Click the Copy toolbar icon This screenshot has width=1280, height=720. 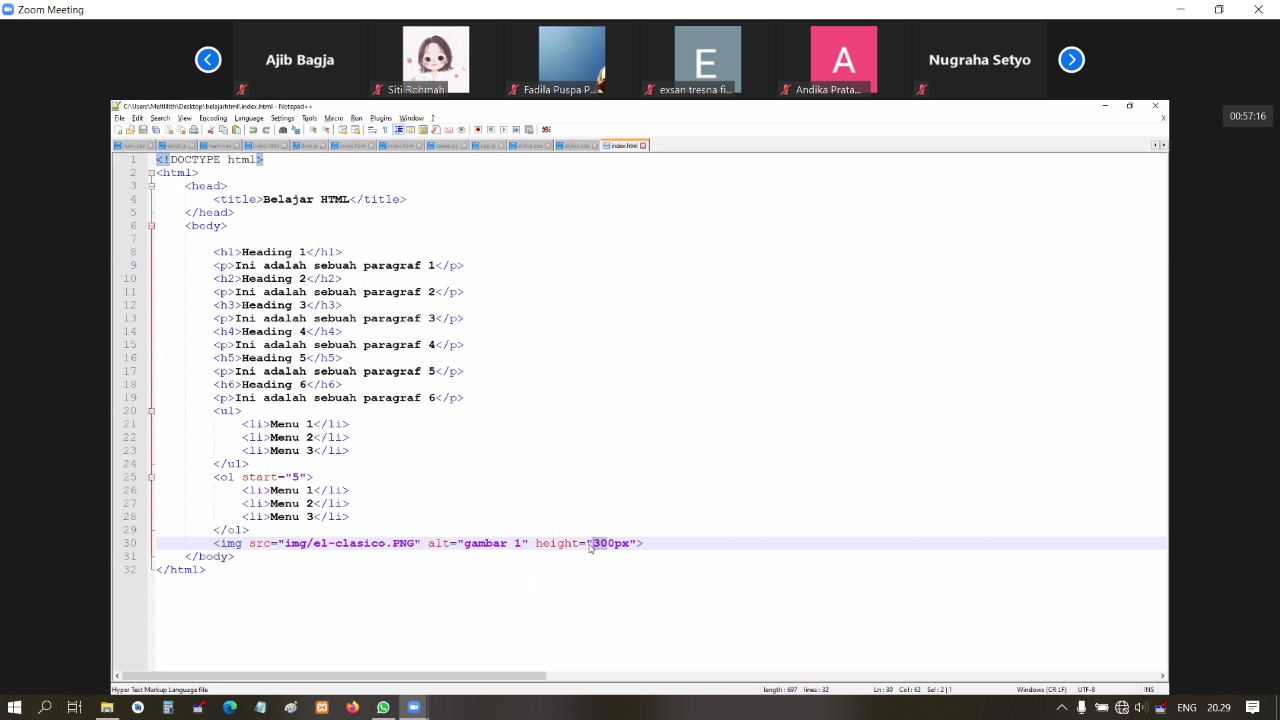pyautogui.click(x=223, y=130)
